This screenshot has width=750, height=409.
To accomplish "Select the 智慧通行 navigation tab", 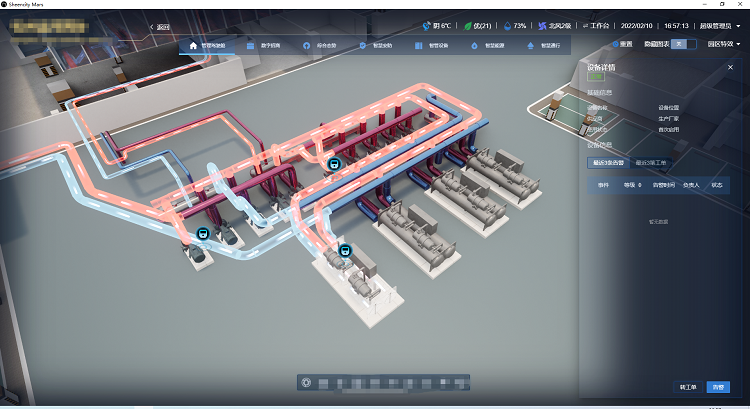I will pyautogui.click(x=543, y=45).
